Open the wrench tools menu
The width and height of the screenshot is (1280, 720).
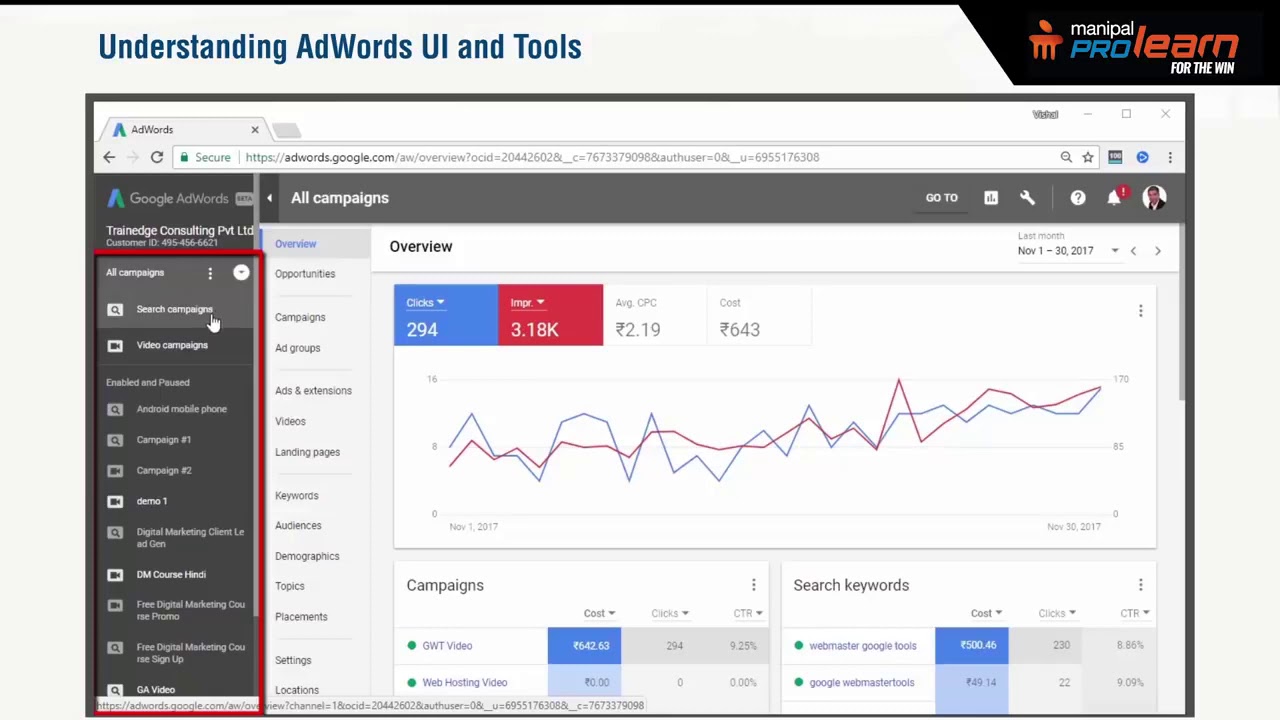pyautogui.click(x=1027, y=198)
